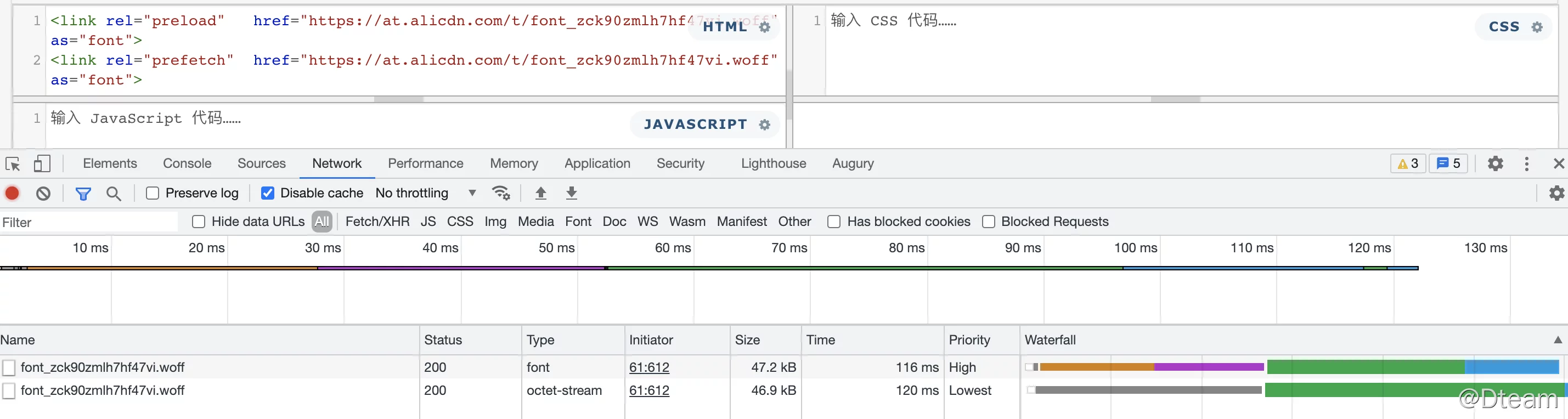Check Hide data URLs option

click(199, 222)
